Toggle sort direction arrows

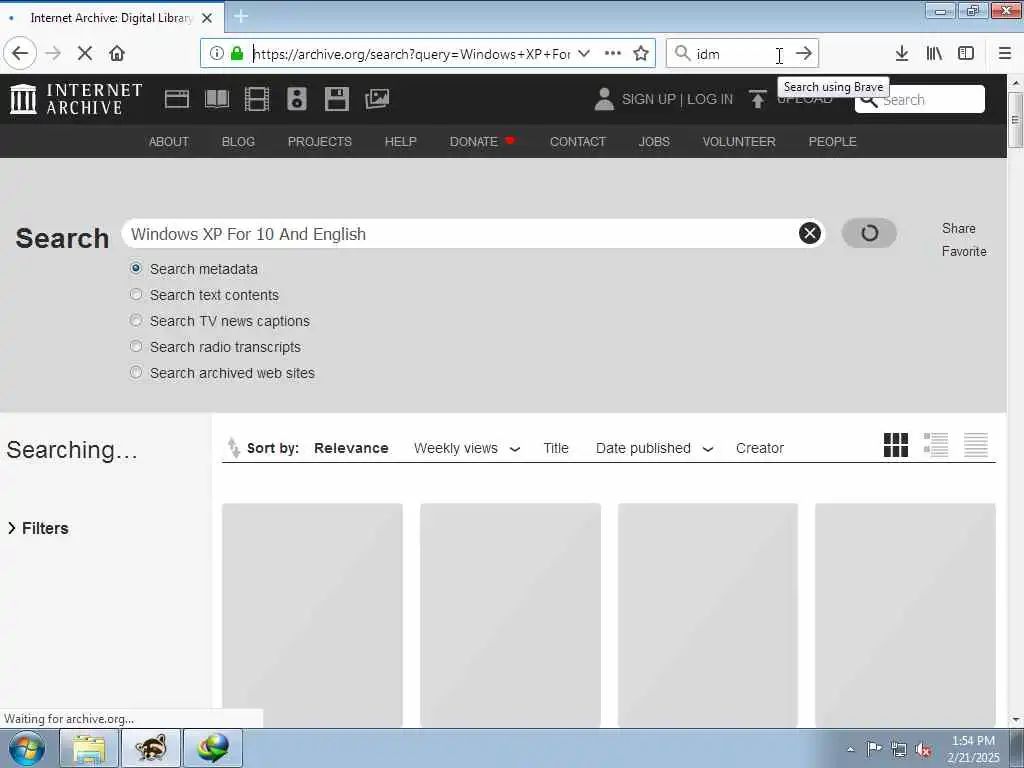point(233,448)
